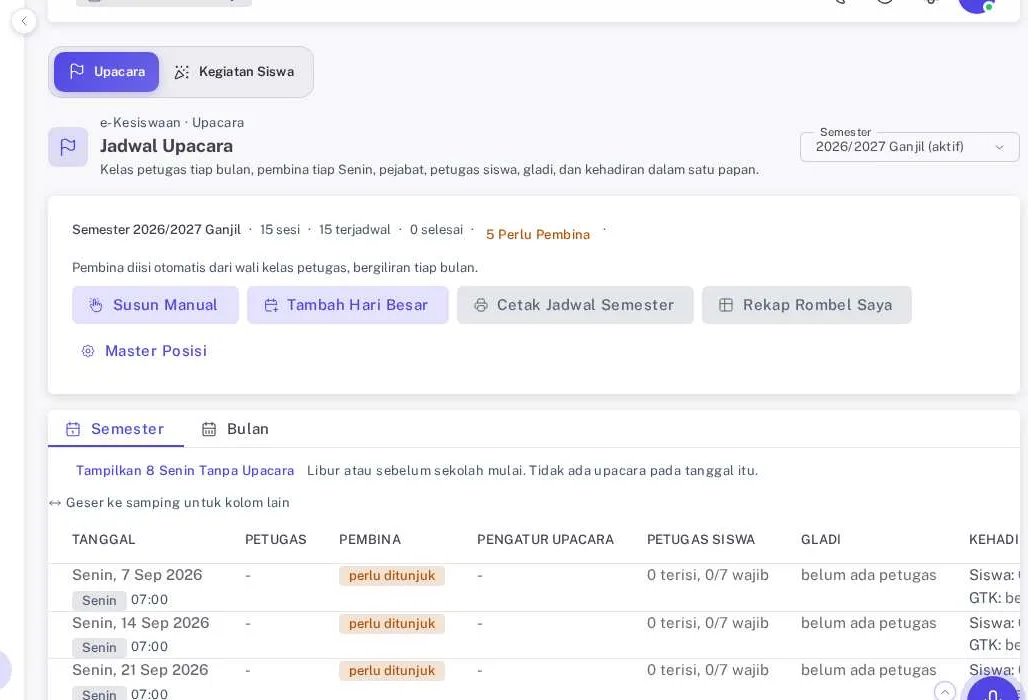Open Rekap Rombel Saya
This screenshot has width=1028, height=700.
click(x=806, y=305)
